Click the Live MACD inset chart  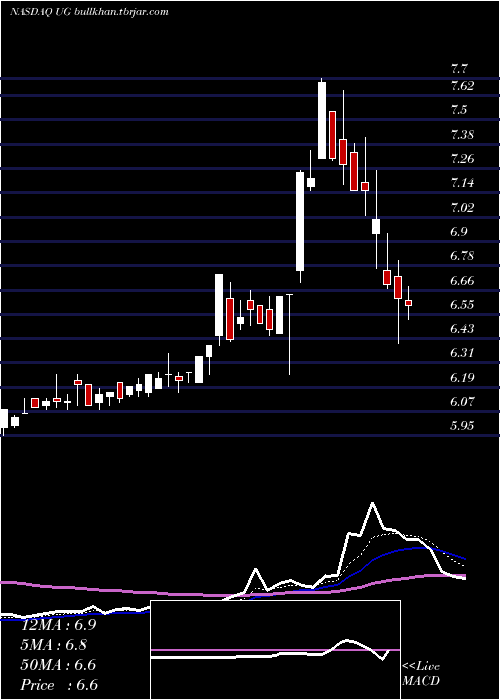tap(275, 650)
